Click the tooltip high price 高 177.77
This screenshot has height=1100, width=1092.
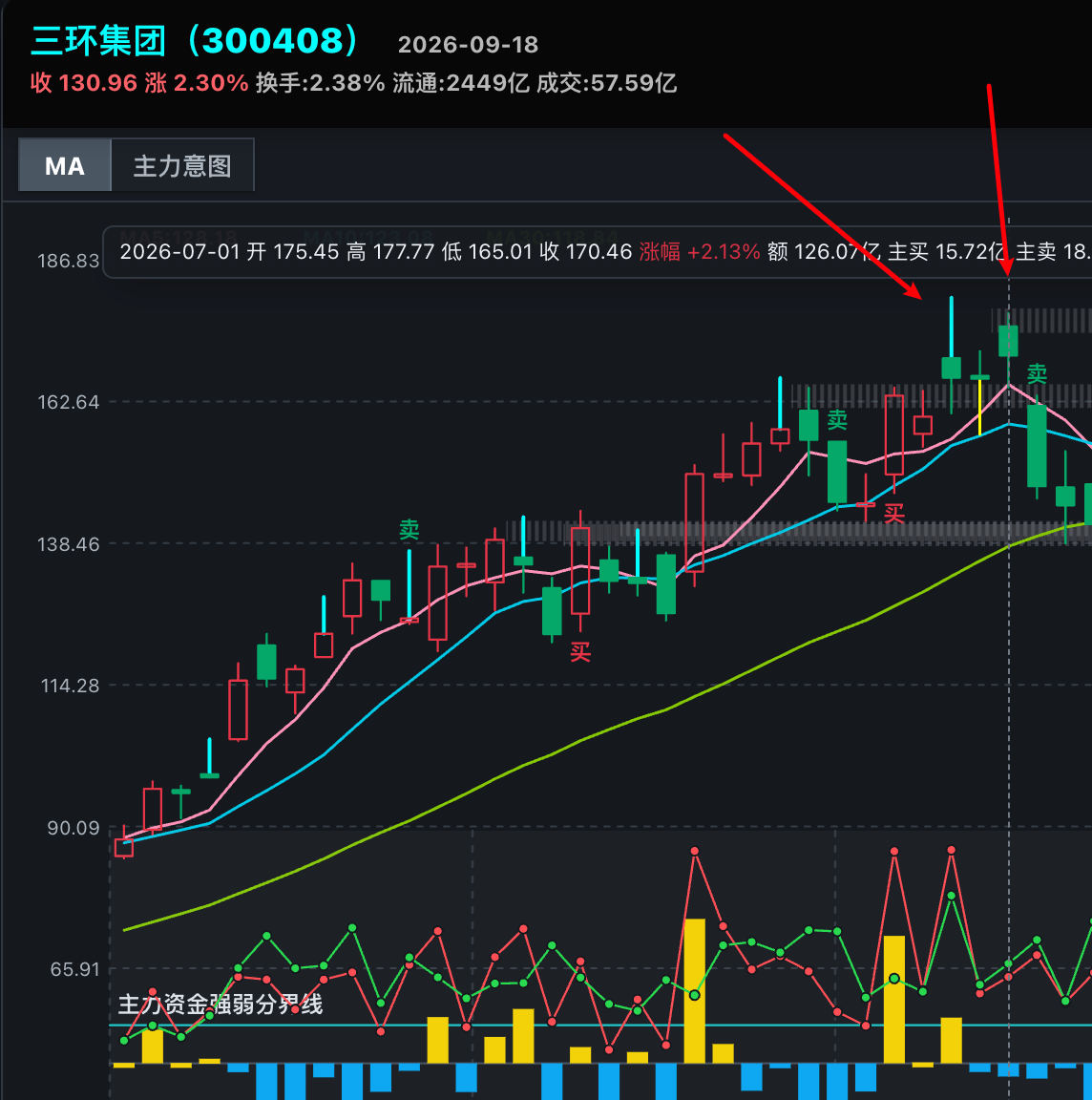(x=390, y=252)
